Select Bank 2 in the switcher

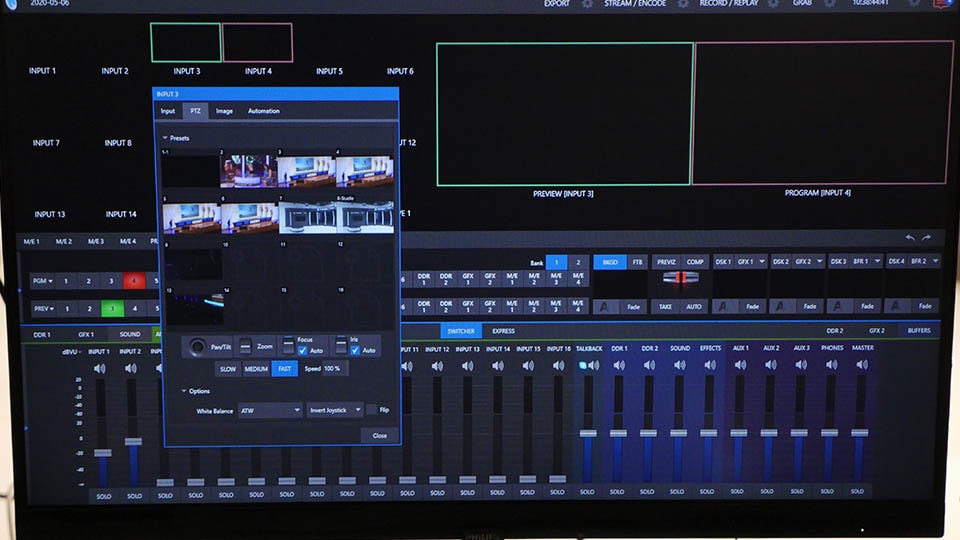tap(578, 263)
